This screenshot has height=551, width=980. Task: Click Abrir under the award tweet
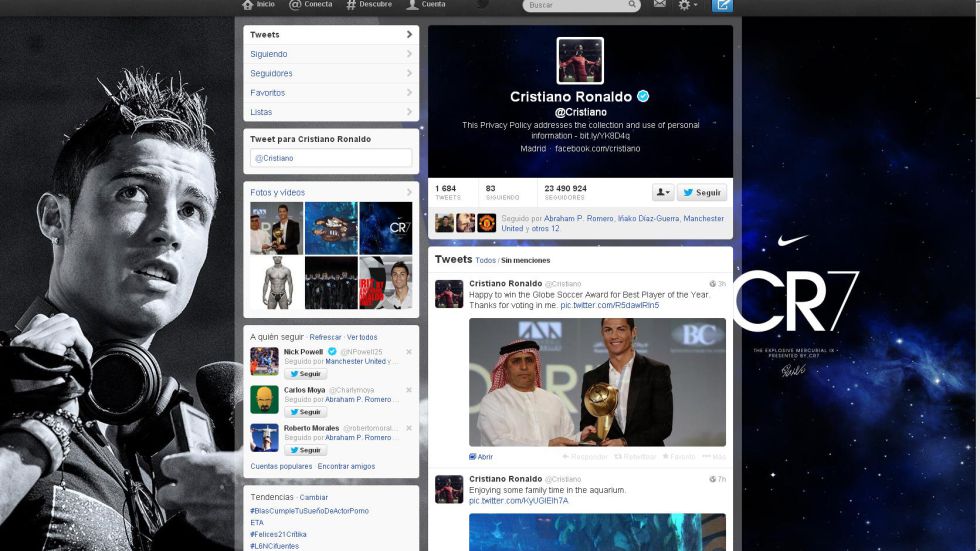[x=481, y=457]
